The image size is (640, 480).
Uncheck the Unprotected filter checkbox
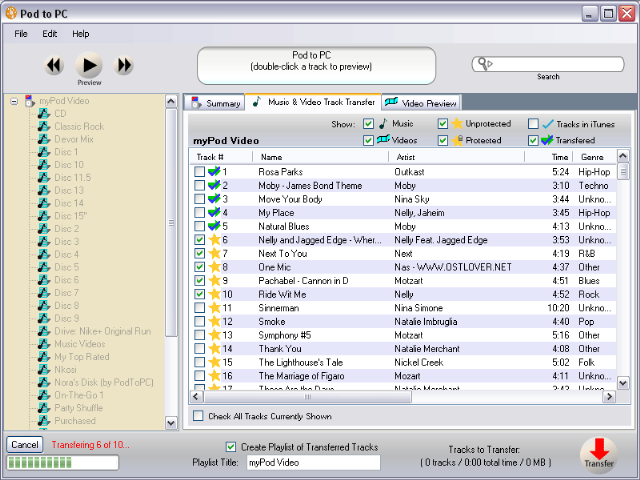(443, 123)
